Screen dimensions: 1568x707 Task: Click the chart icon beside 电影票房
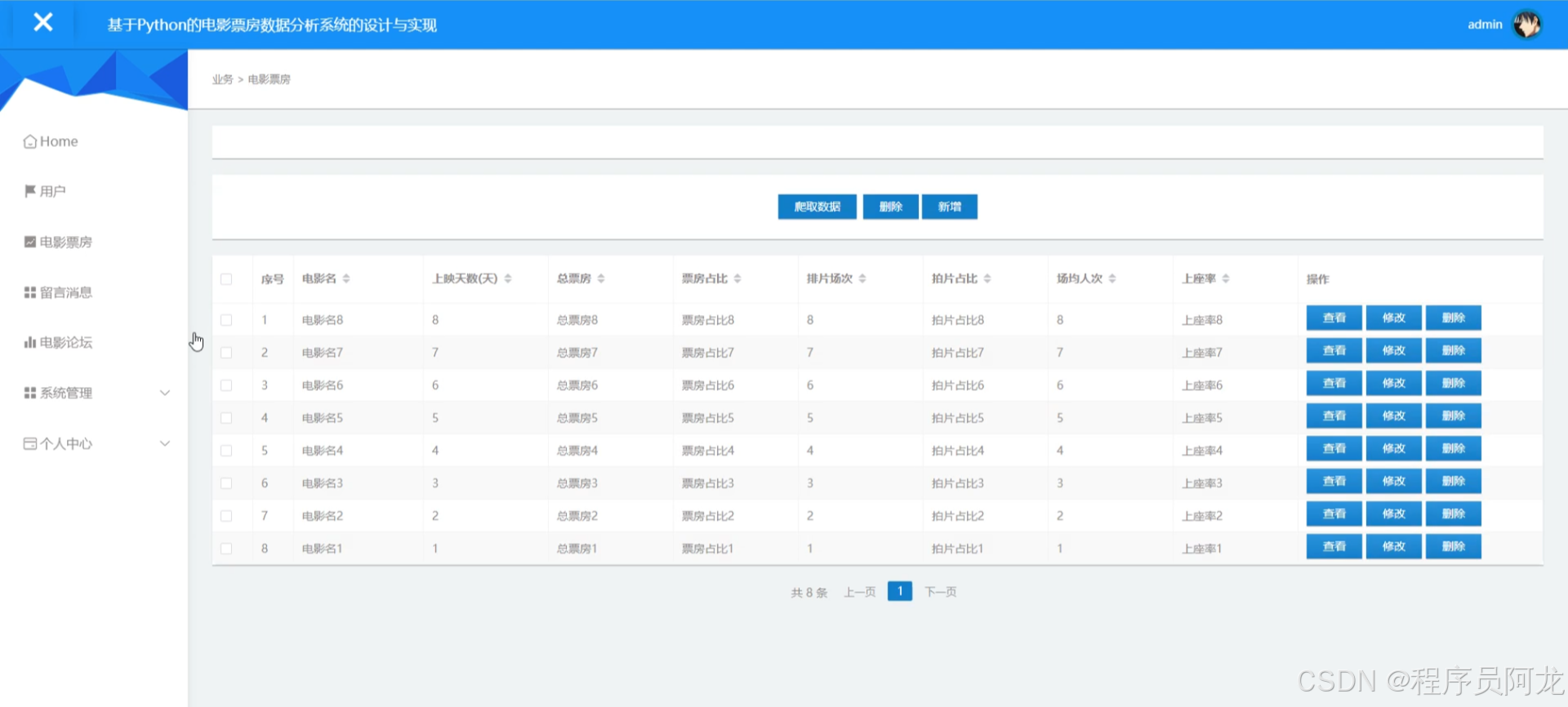pos(30,242)
